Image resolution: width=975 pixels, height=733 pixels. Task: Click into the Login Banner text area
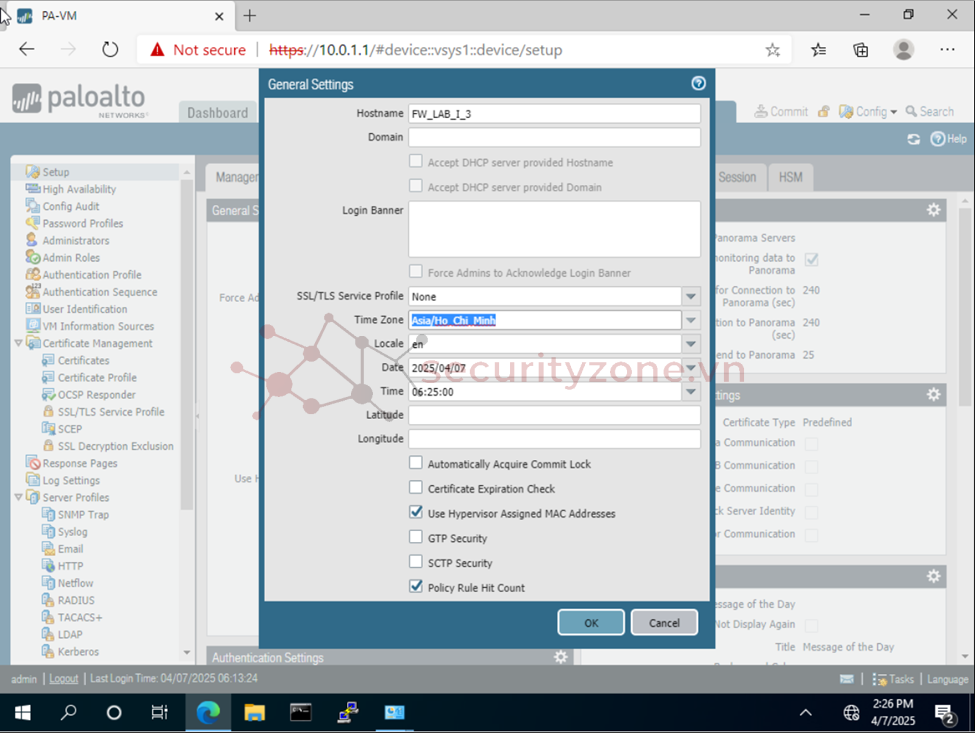point(554,229)
